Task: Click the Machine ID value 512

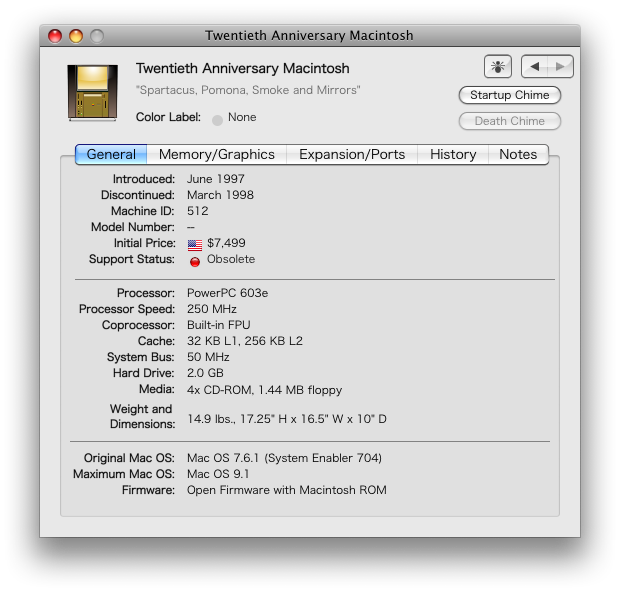Action: pyautogui.click(x=198, y=211)
